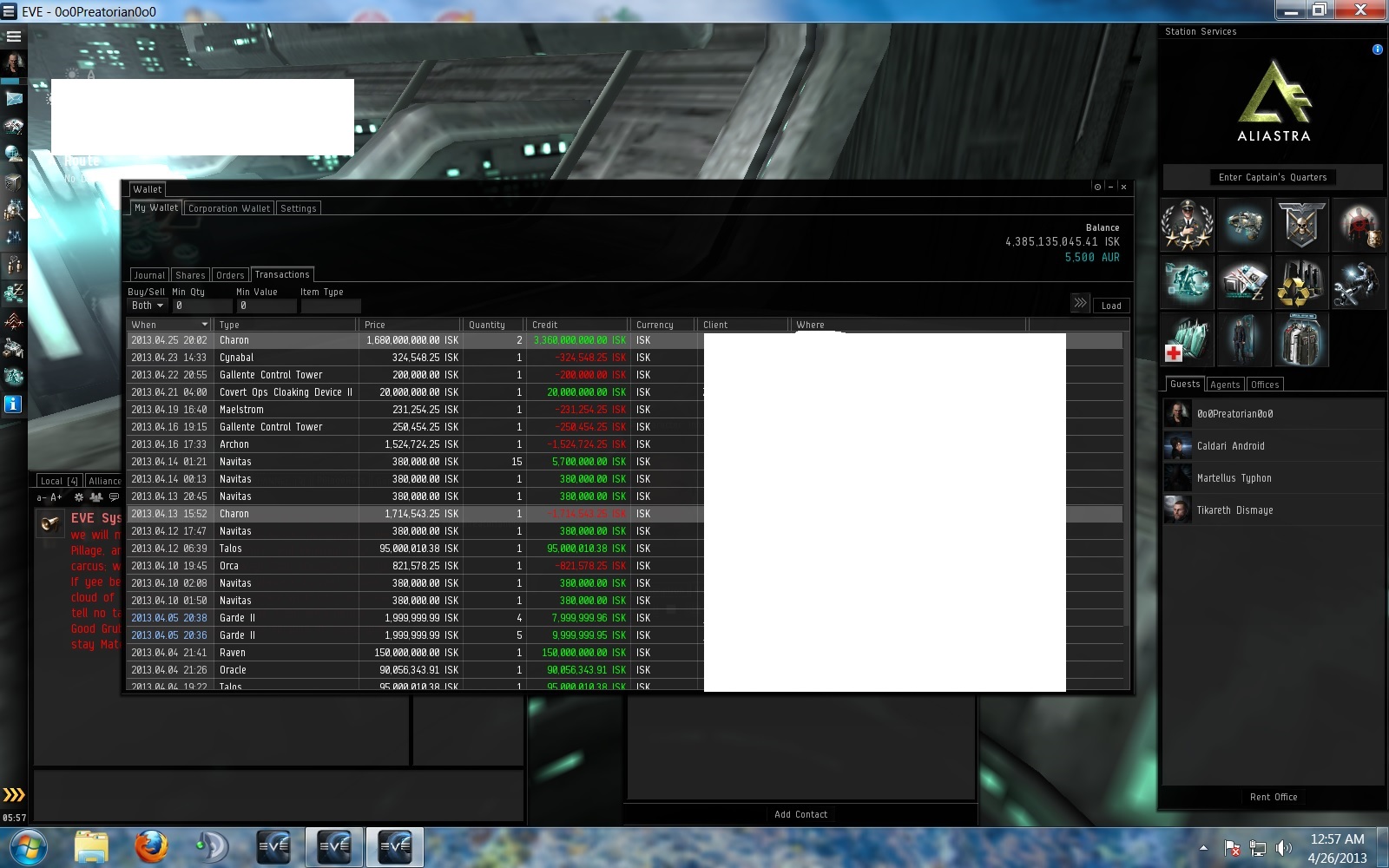The height and width of the screenshot is (868, 1389).
Task: Open the bounty office target icon
Action: tap(1358, 225)
